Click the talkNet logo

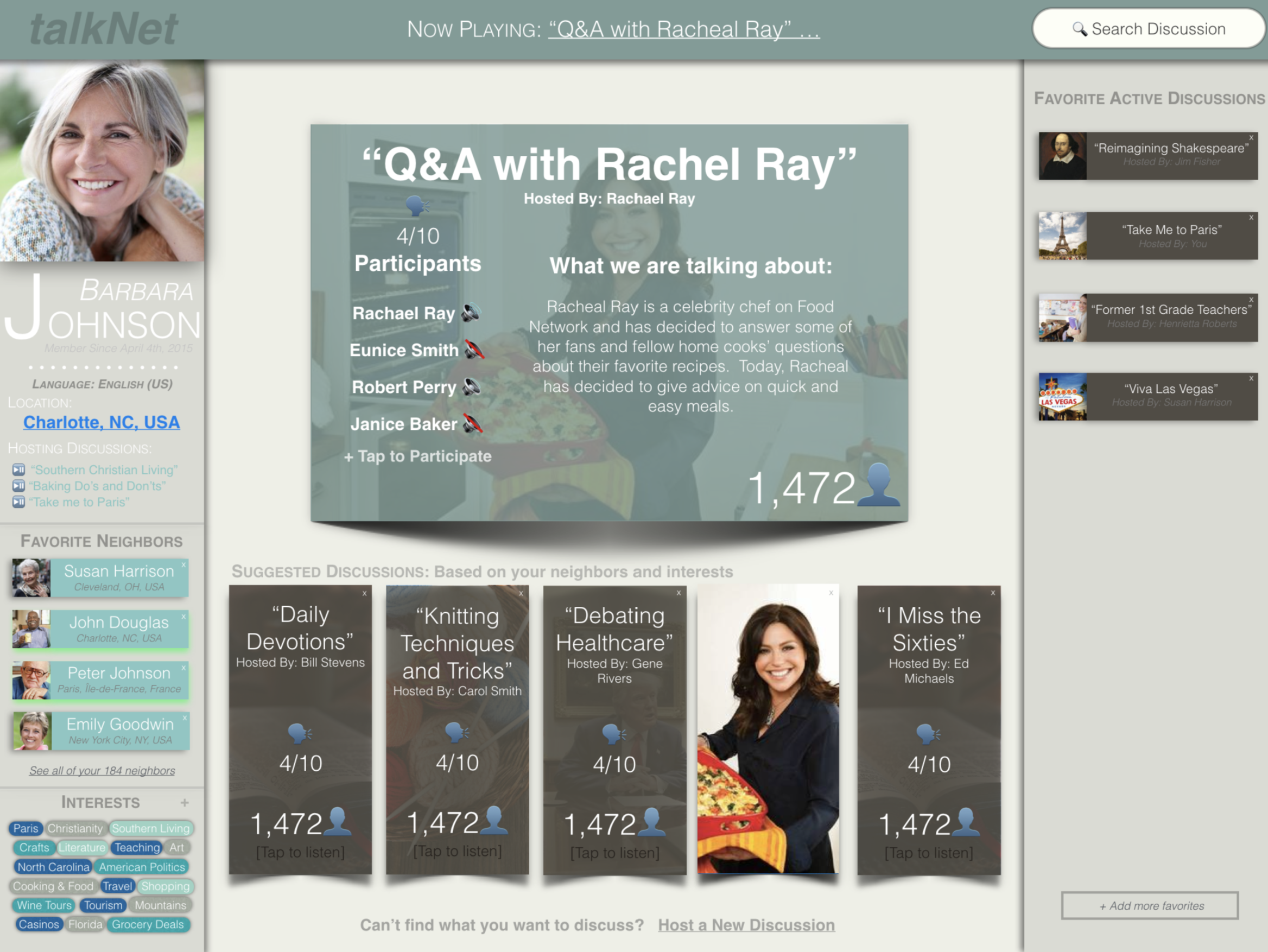(104, 29)
